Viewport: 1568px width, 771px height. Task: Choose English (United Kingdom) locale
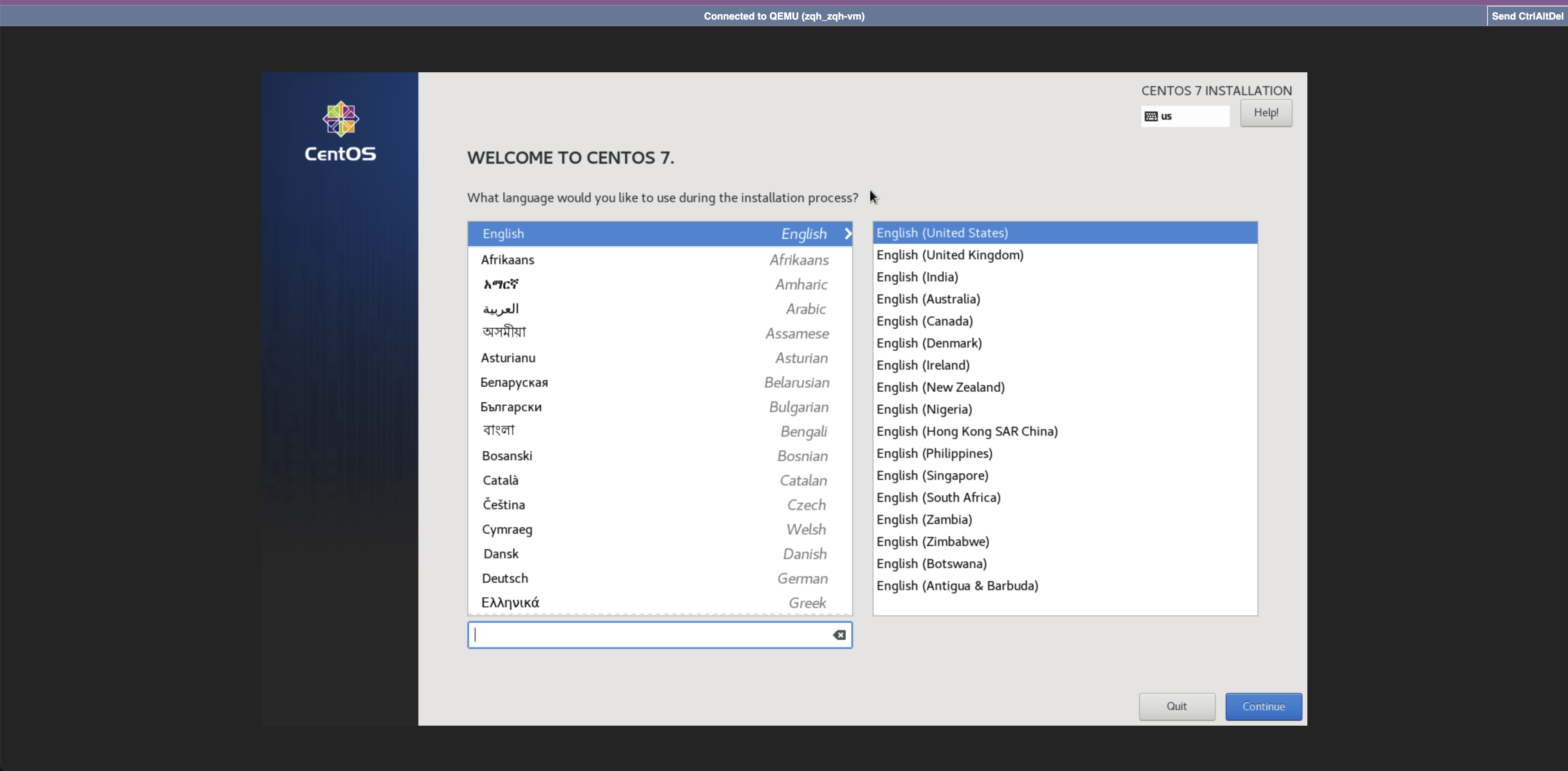click(1065, 255)
